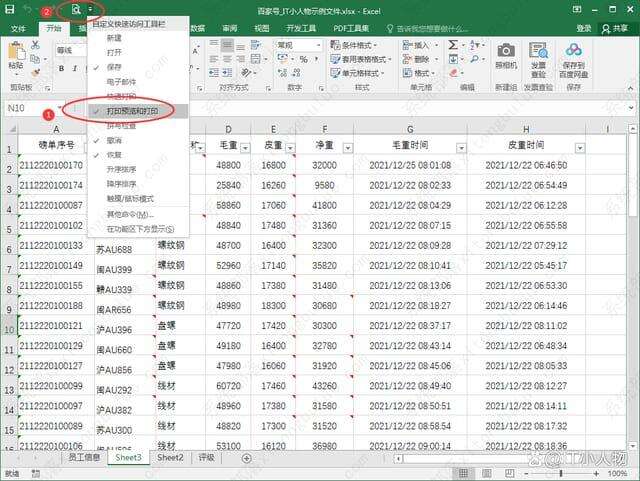Switch to the Sheet2 worksheet tab
This screenshot has width=640, height=481.
[x=170, y=458]
